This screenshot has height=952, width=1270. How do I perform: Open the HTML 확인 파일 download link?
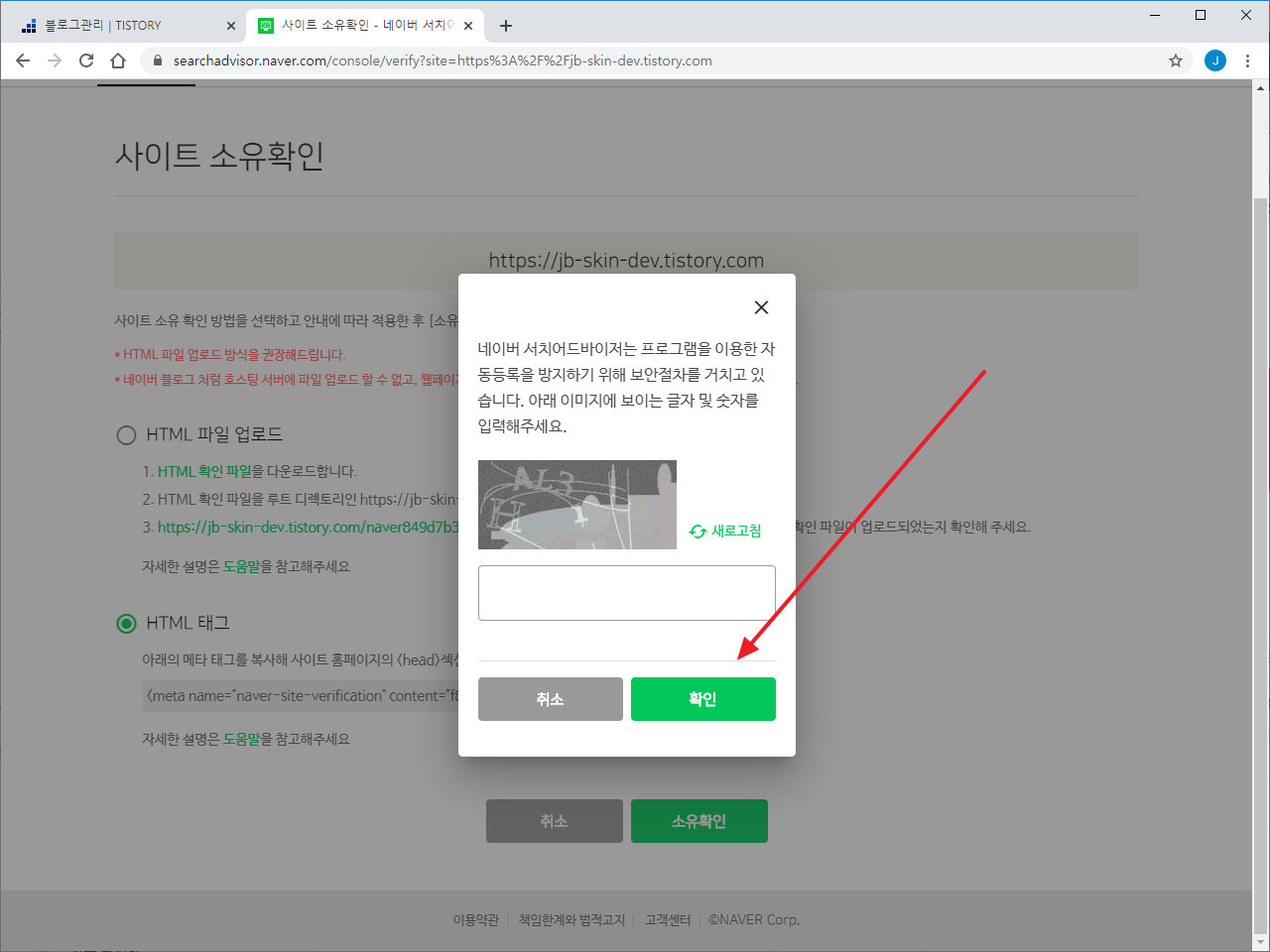[204, 471]
